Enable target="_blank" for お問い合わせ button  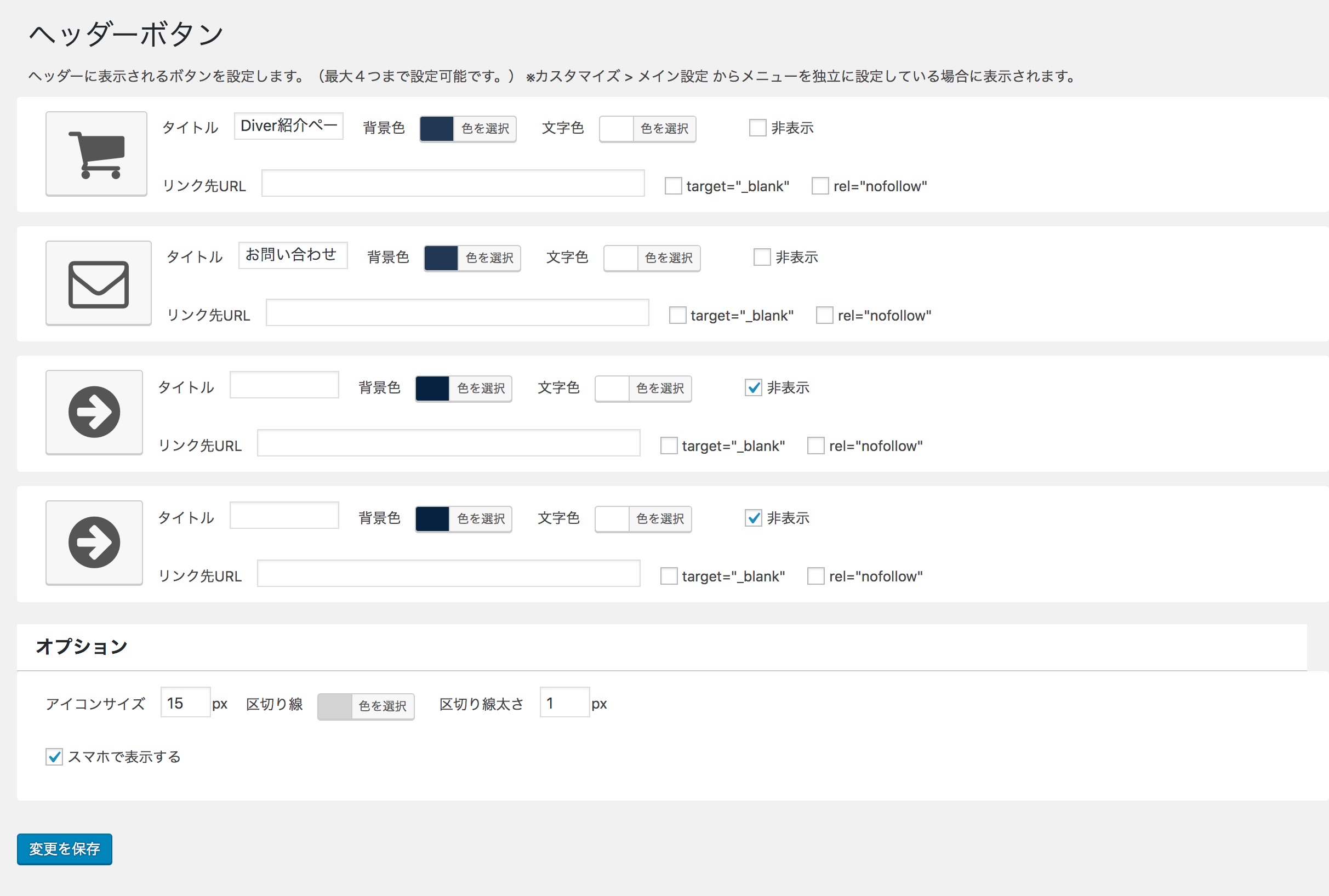point(677,316)
